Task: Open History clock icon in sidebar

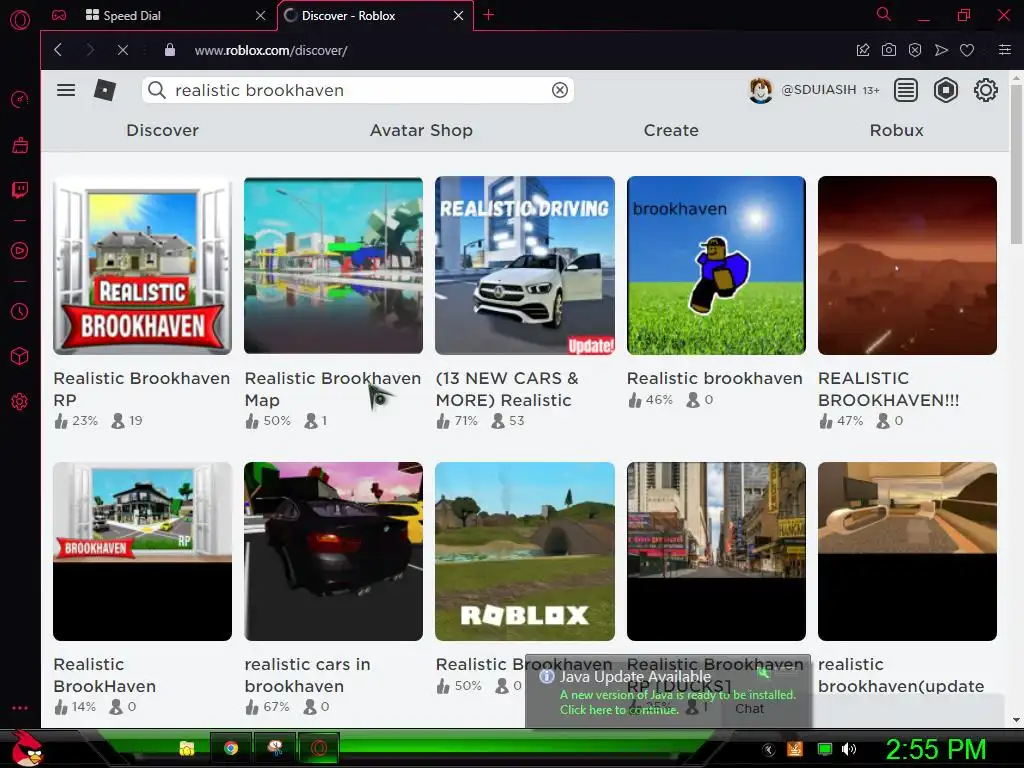Action: point(20,312)
